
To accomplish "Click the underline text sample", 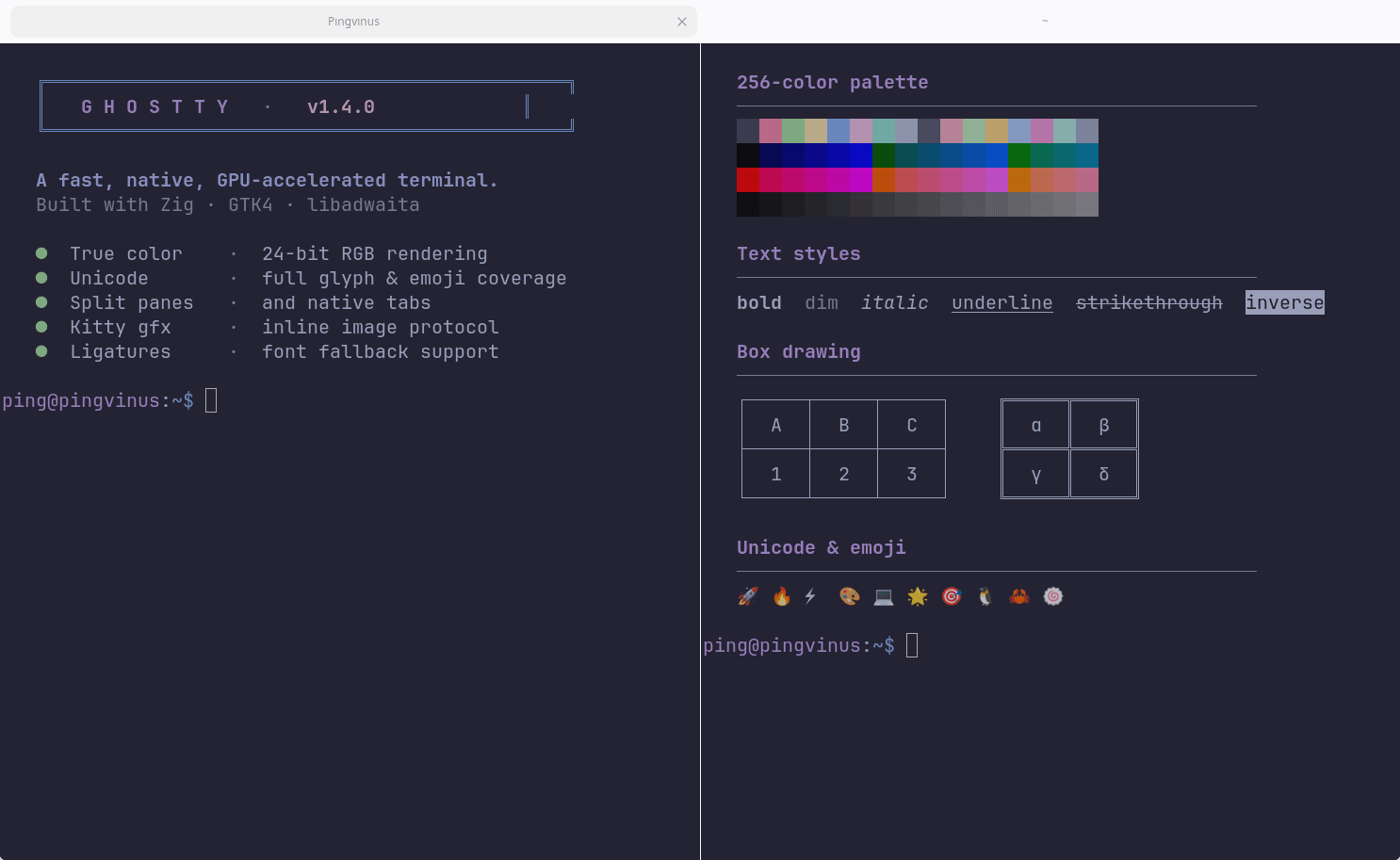I will coord(1002,302).
